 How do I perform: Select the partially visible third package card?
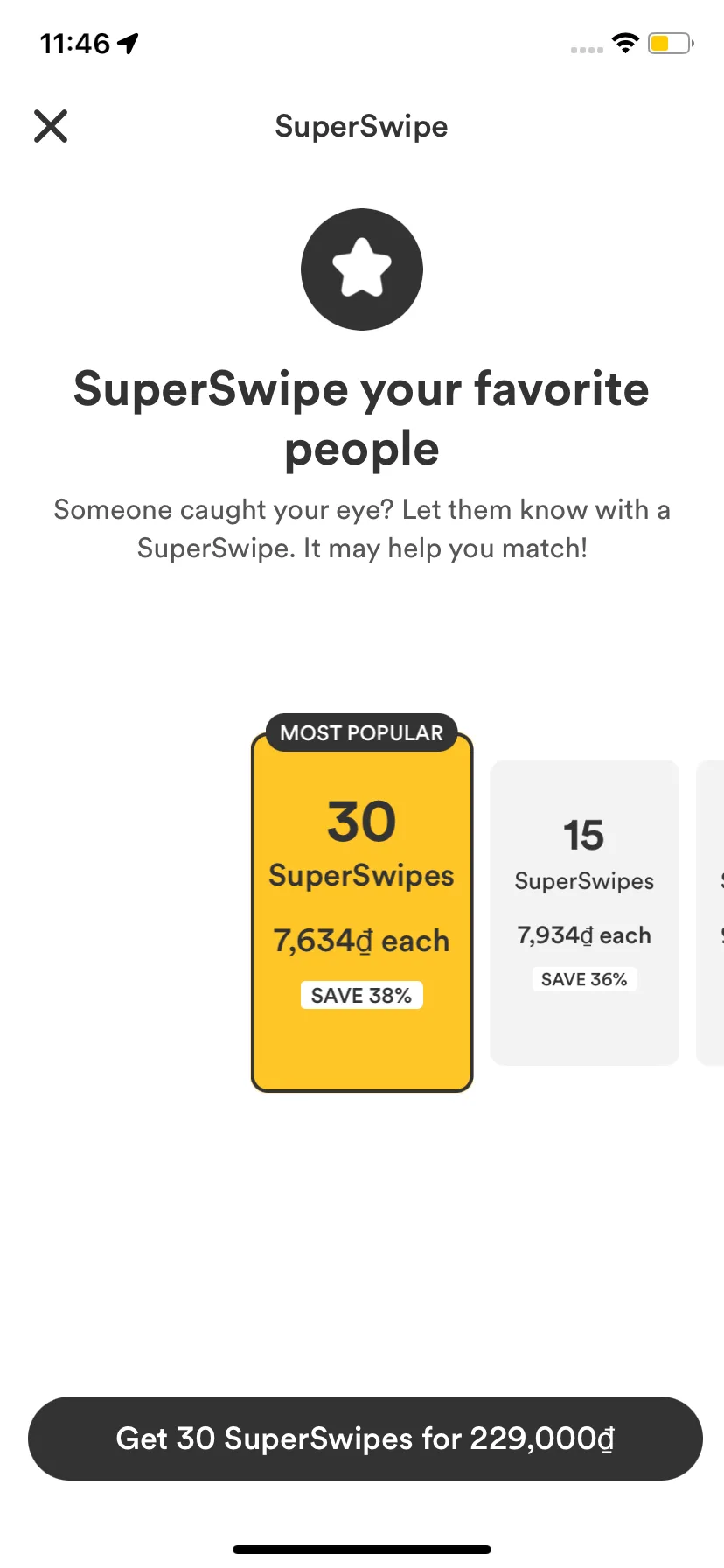pyautogui.click(x=710, y=913)
